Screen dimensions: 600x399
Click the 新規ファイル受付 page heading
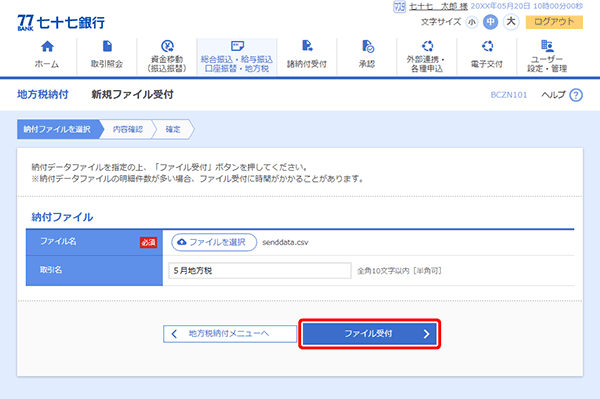pyautogui.click(x=132, y=94)
